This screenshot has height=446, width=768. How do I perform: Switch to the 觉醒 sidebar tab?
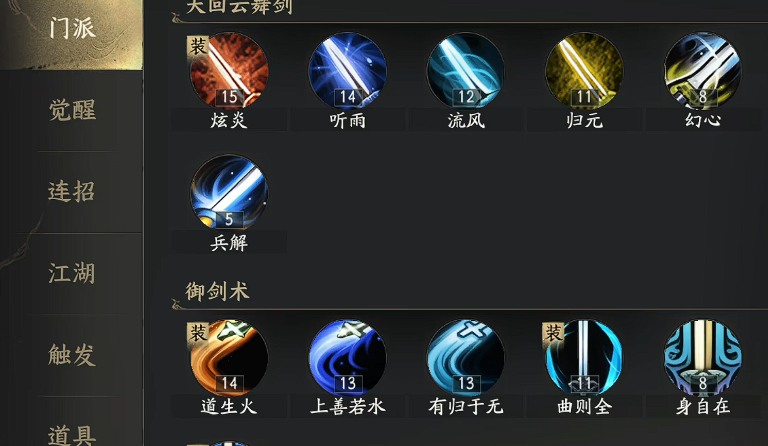[x=72, y=110]
